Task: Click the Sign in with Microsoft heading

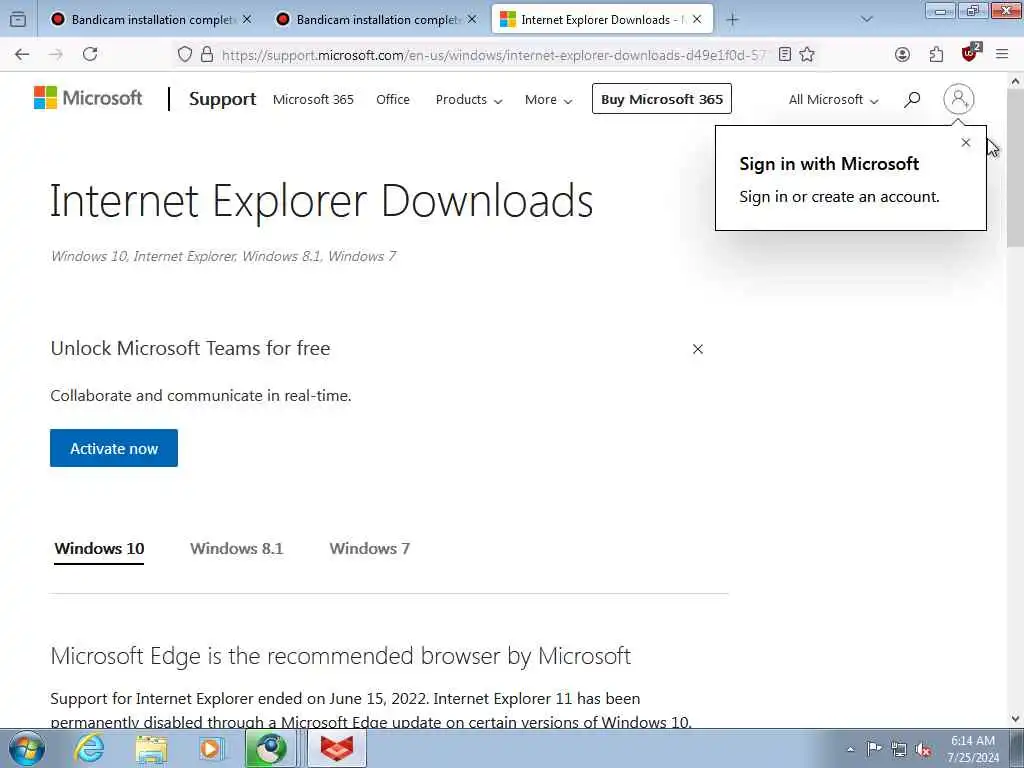Action: (x=829, y=163)
